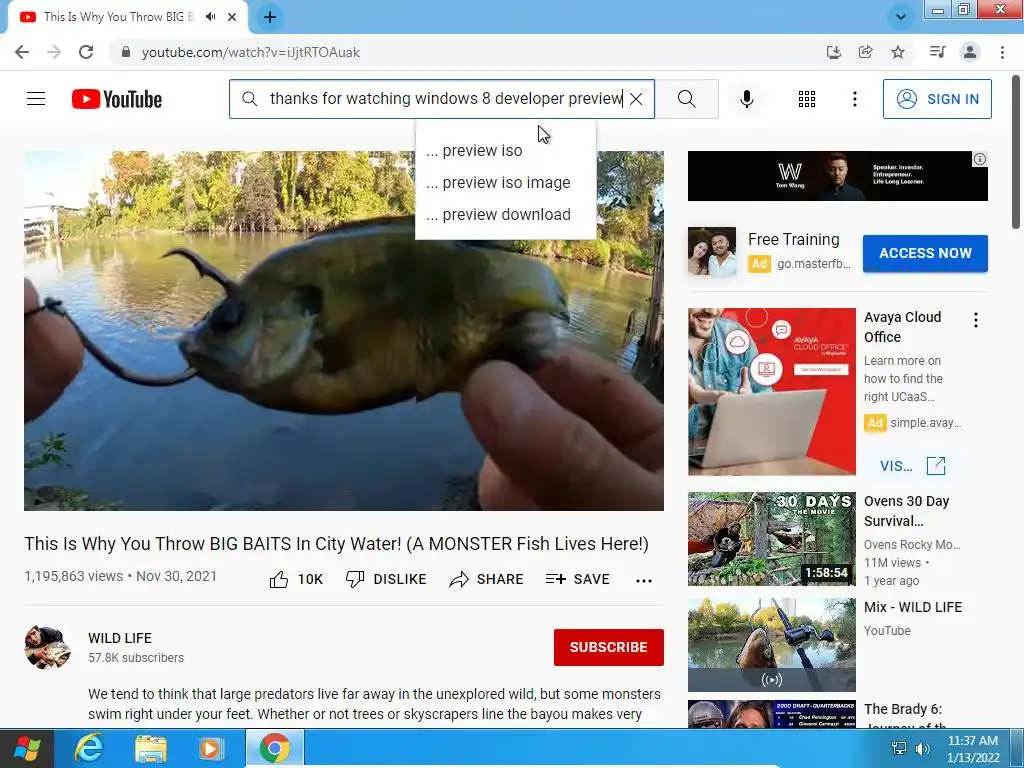Share this page icon in address bar
Screen dimensions: 1024x768
coord(865,52)
